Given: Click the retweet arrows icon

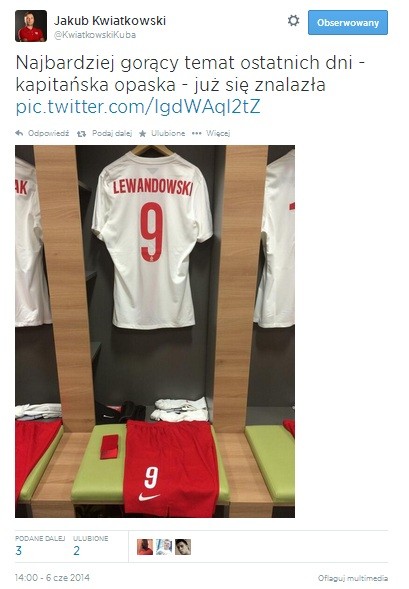Looking at the screenshot, I should (81, 134).
